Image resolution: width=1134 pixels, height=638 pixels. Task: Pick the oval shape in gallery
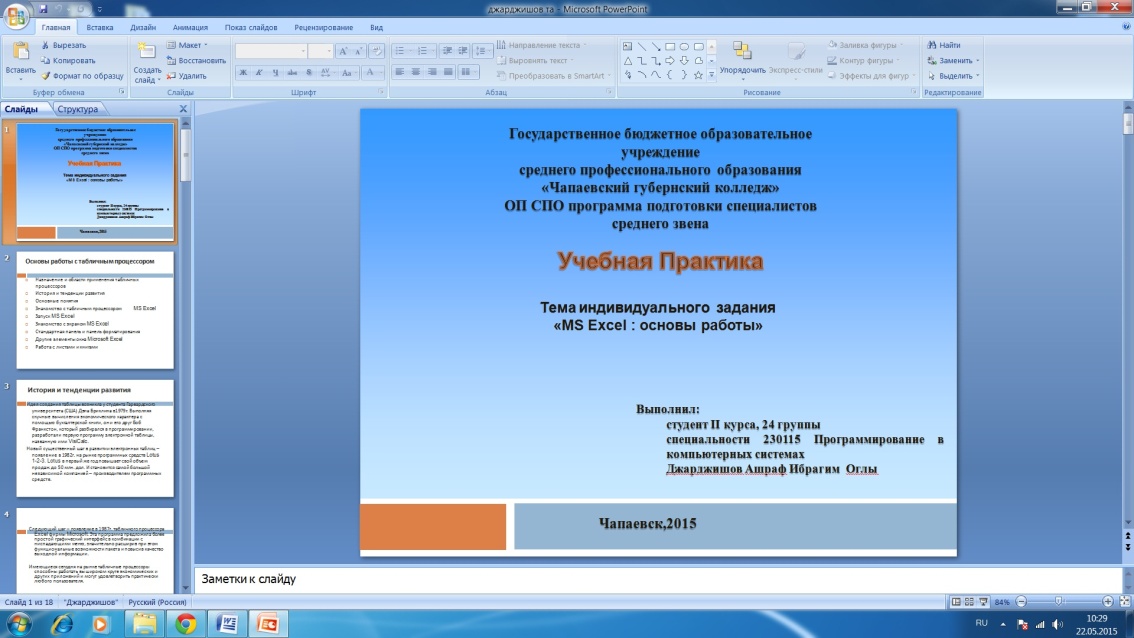(x=684, y=46)
